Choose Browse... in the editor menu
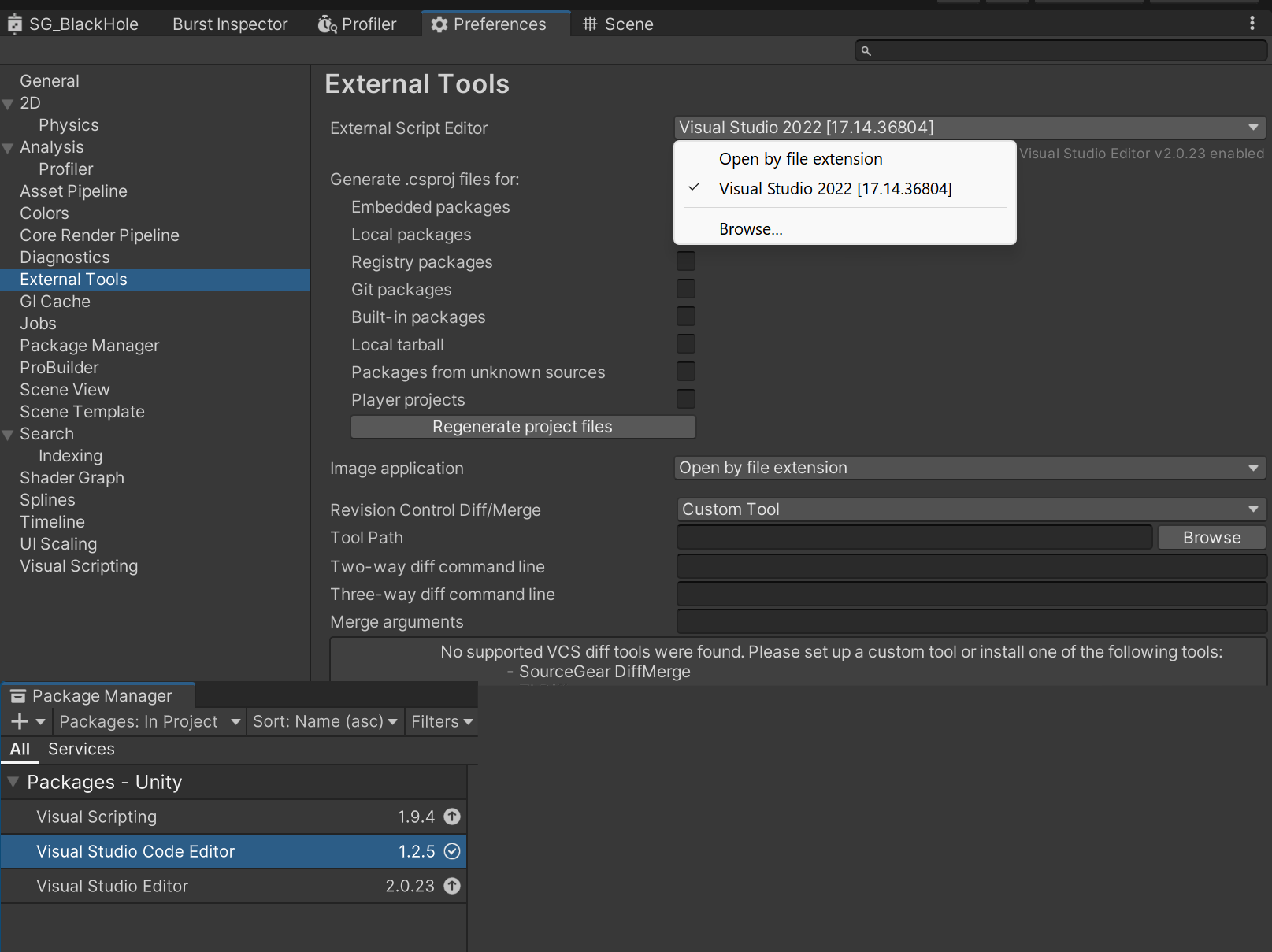The height and width of the screenshot is (952, 1272). point(844,229)
